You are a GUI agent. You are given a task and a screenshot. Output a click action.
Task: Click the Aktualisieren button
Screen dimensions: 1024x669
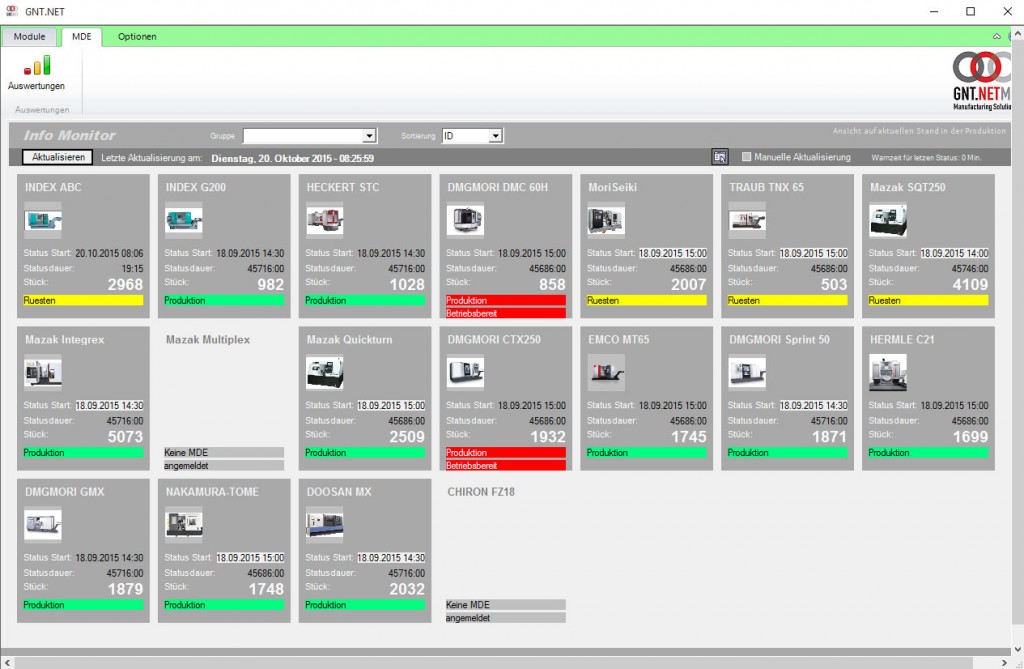58,157
